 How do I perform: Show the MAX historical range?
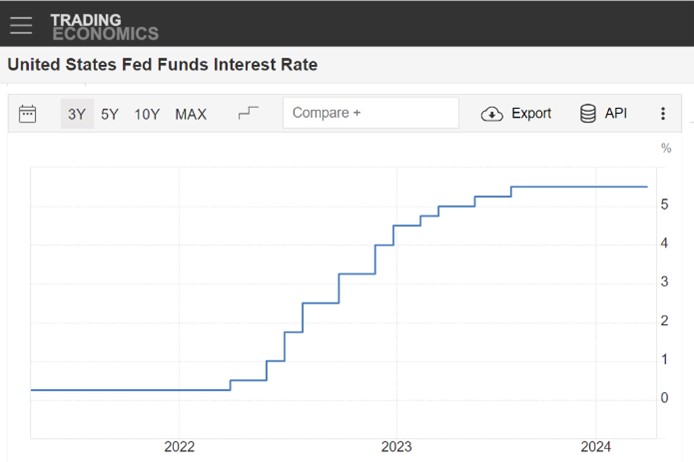coord(191,114)
